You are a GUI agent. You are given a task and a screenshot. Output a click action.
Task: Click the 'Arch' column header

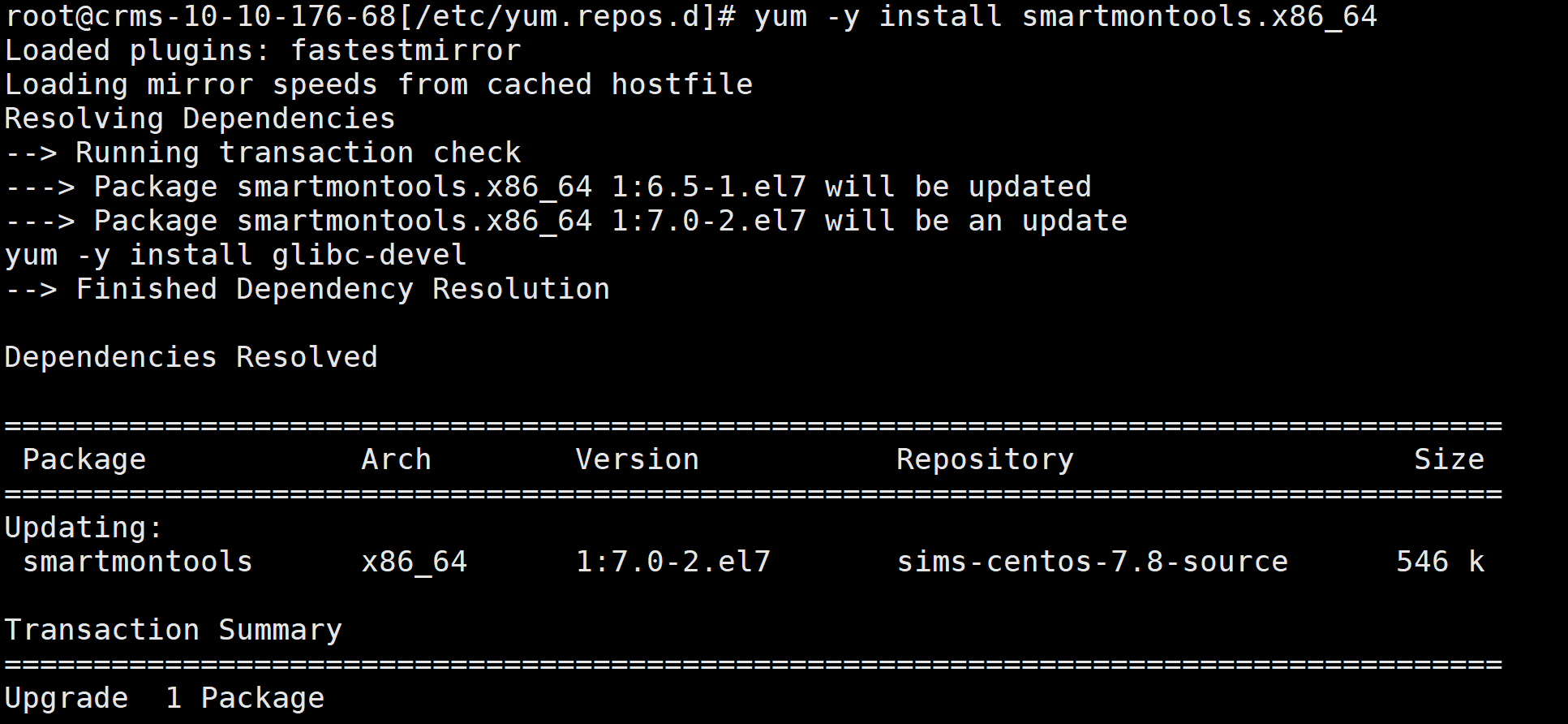pyautogui.click(x=397, y=460)
